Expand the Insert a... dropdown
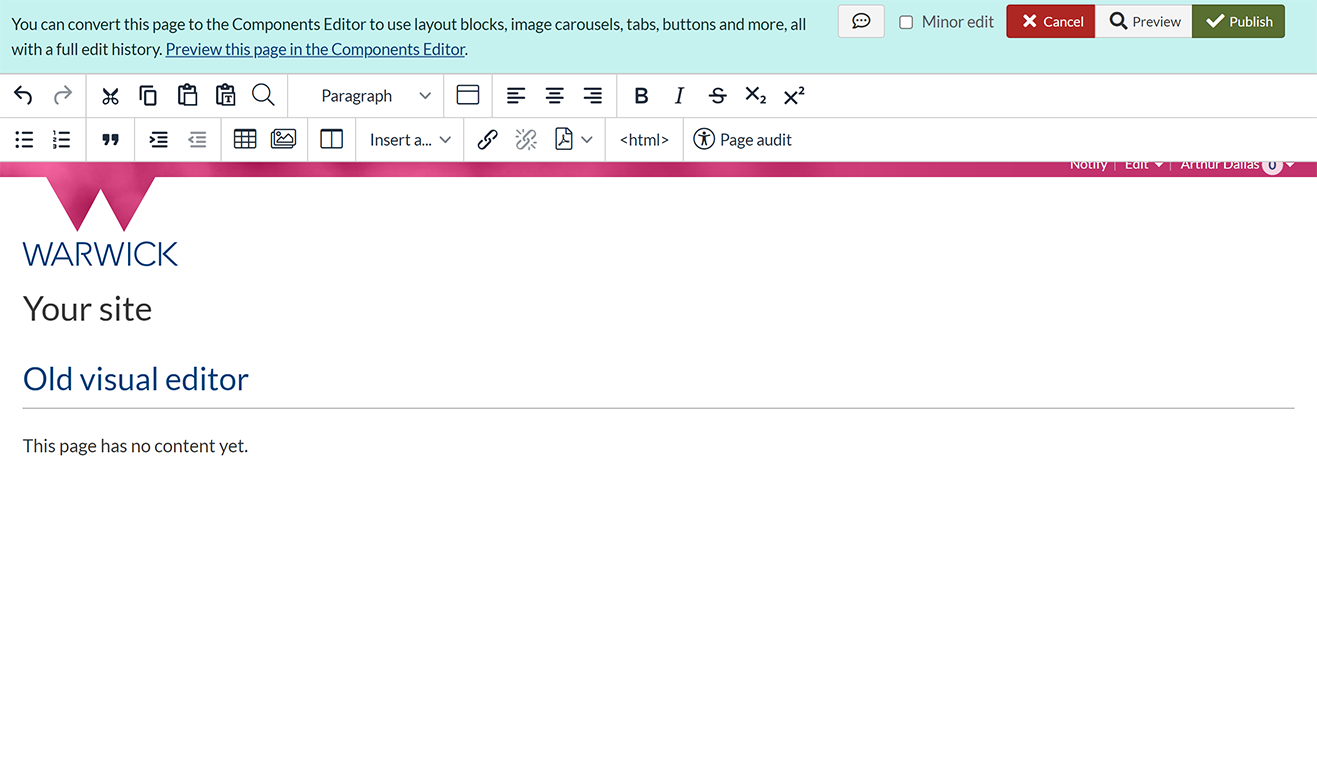This screenshot has width=1317, height=758. pos(410,140)
